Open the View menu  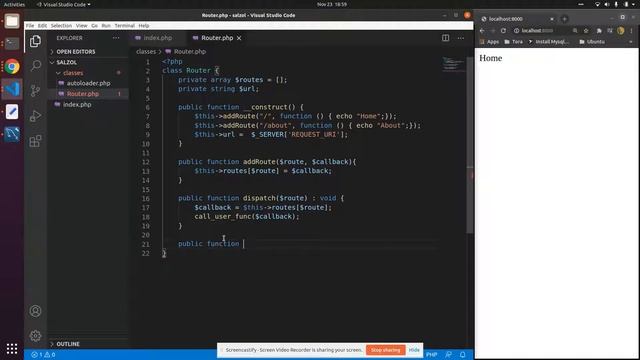tap(82, 25)
